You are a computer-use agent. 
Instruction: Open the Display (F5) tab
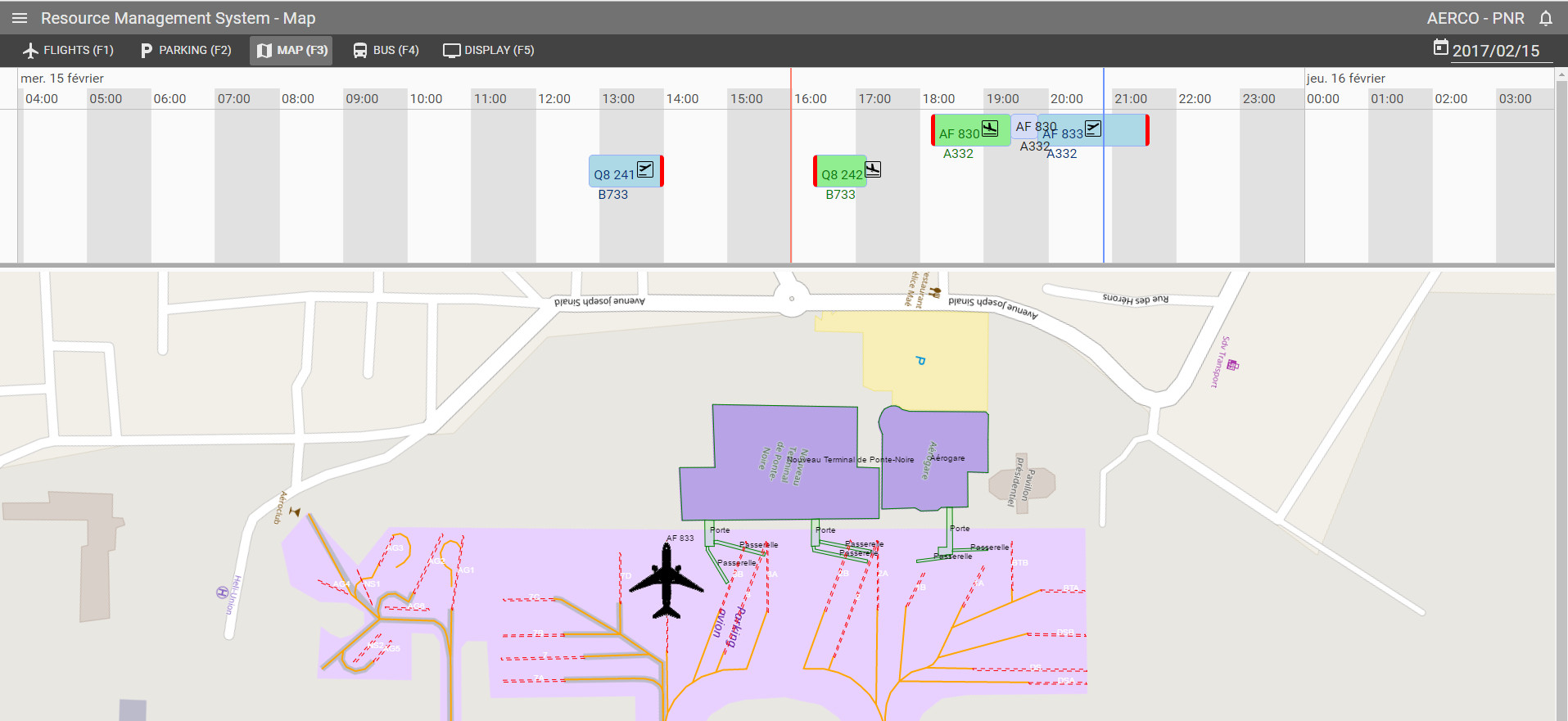pyautogui.click(x=489, y=50)
